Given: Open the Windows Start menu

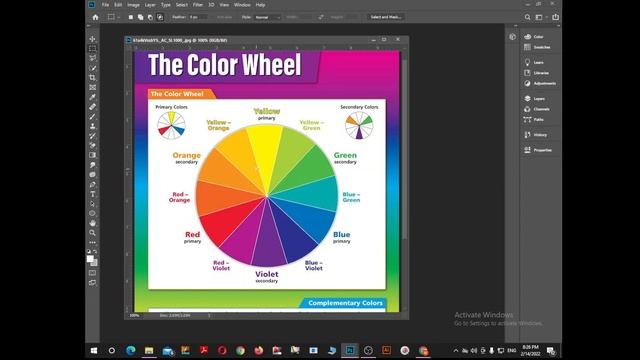Looking at the screenshot, I should [93, 351].
